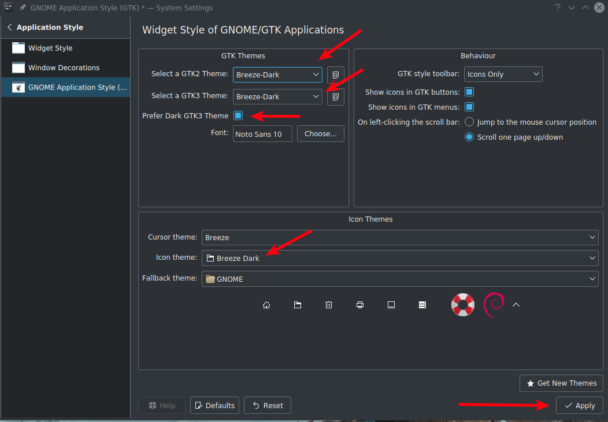Click the Application Style header text

tap(50, 27)
